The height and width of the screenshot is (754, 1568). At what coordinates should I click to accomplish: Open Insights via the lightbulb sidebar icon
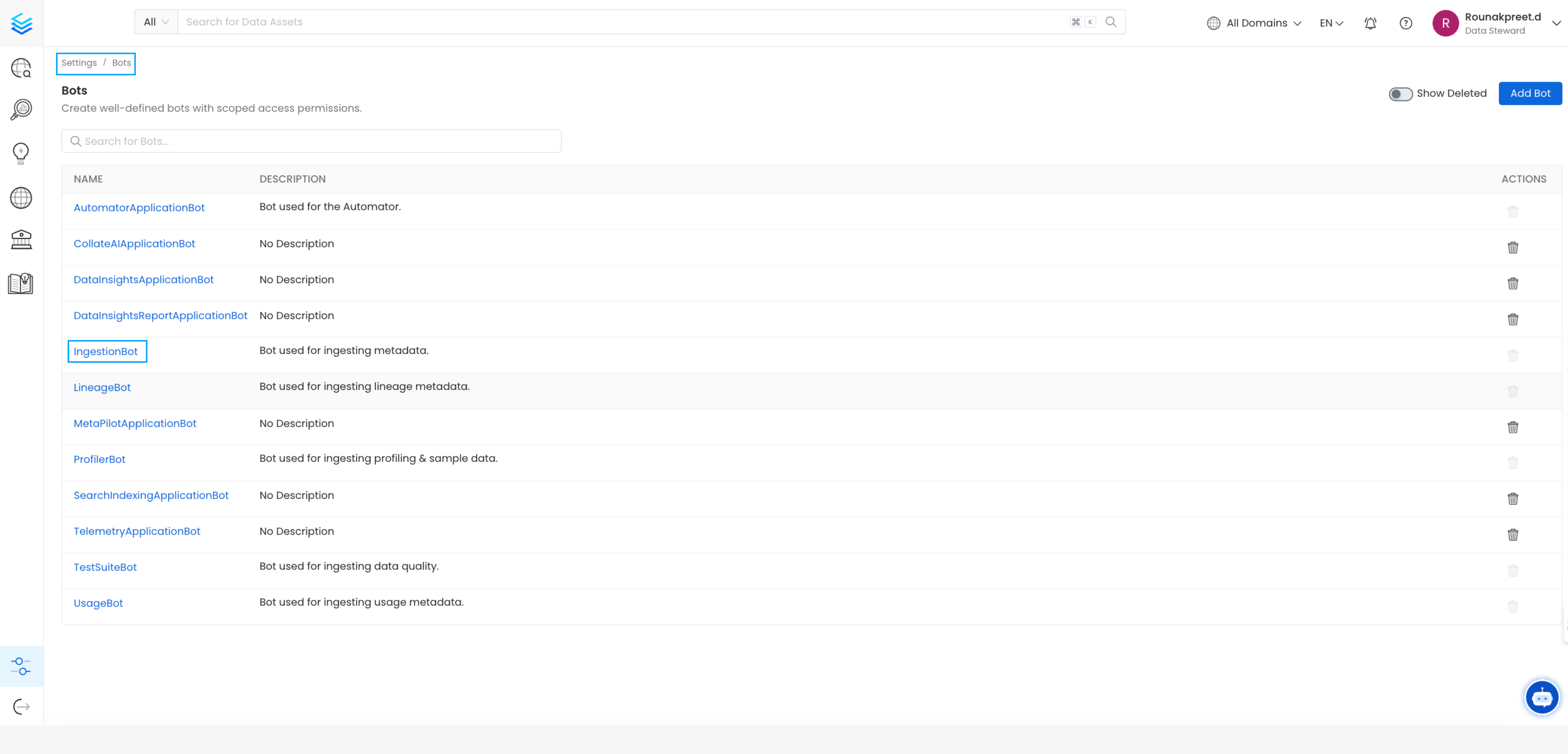pos(21,153)
